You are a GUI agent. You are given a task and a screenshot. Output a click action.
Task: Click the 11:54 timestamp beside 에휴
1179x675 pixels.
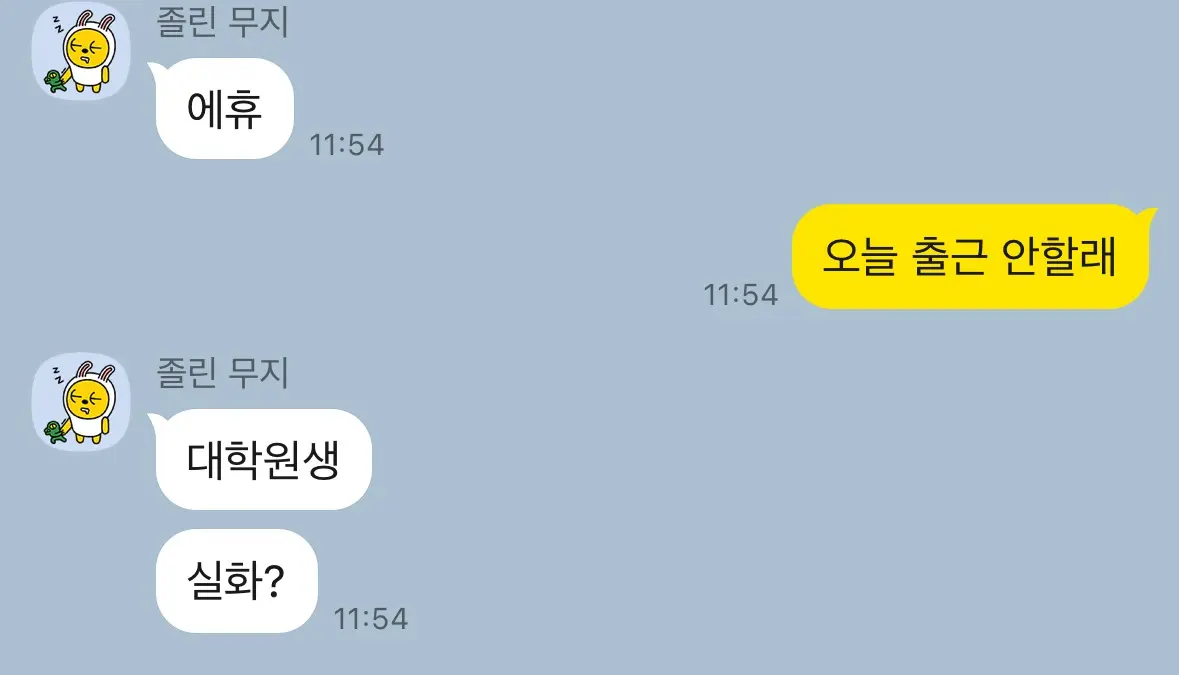point(347,144)
